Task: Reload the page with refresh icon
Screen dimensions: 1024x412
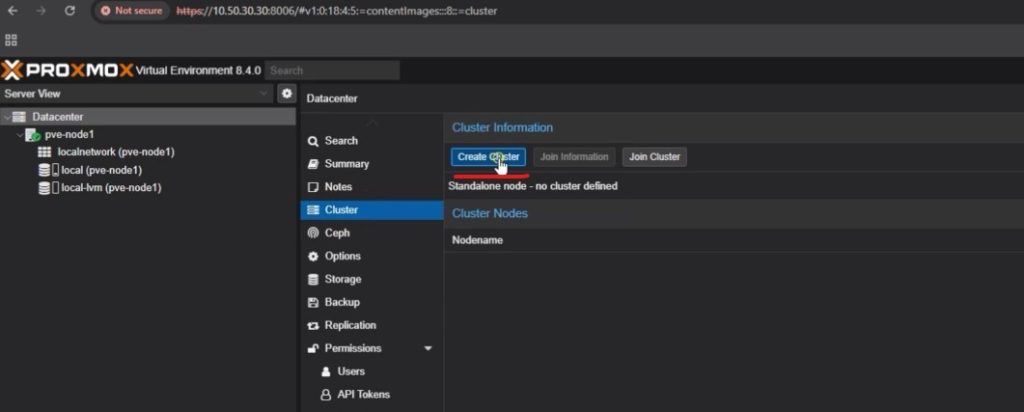Action: click(x=70, y=11)
